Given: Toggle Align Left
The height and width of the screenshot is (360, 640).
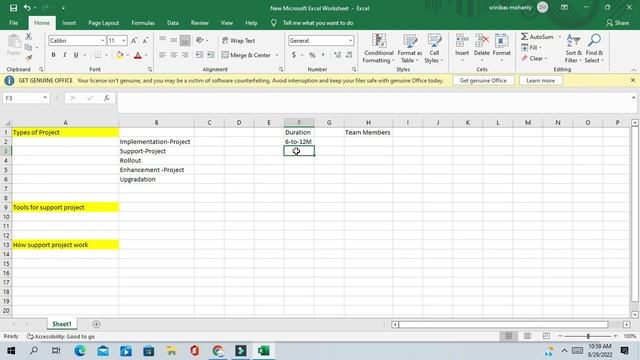Looking at the screenshot, I should pyautogui.click(x=162, y=55).
